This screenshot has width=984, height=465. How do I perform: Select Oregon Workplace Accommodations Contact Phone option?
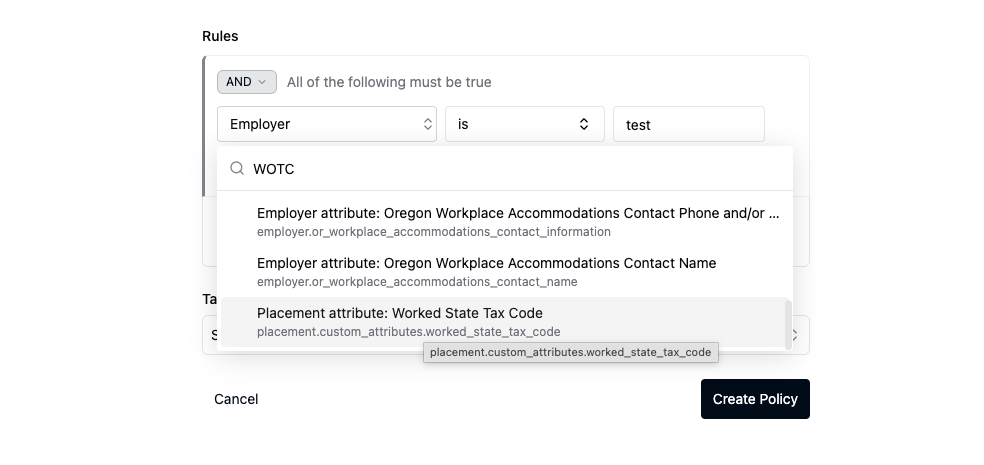505,222
